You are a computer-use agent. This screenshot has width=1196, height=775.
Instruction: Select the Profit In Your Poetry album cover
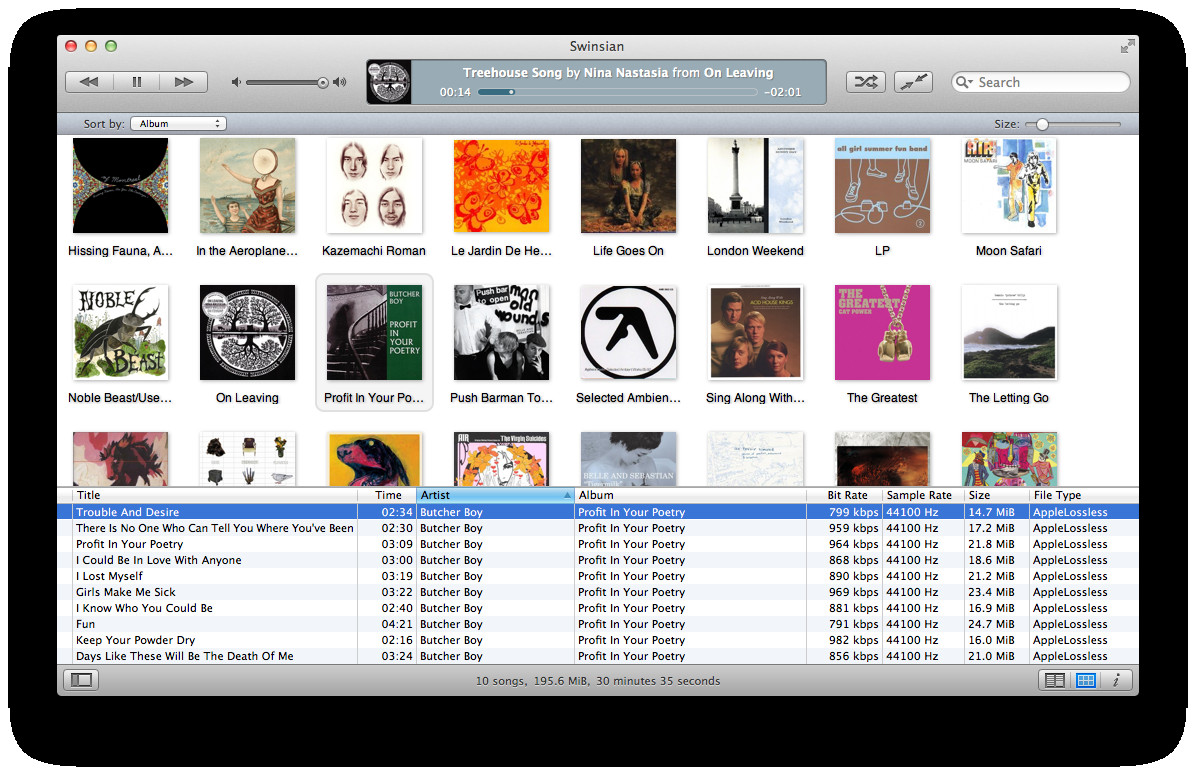374,333
